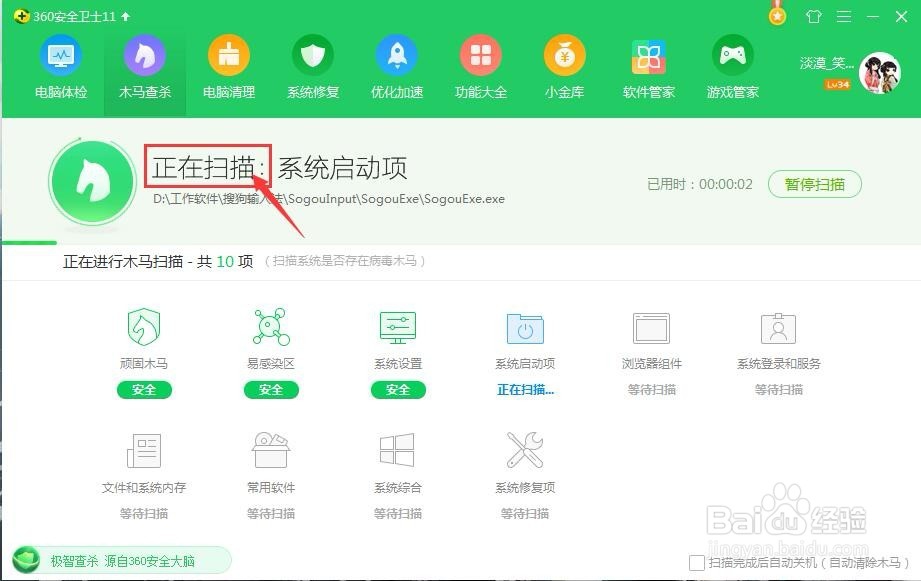Open the 电脑清理 cleanup icon
The height and width of the screenshot is (581, 921).
point(228,56)
